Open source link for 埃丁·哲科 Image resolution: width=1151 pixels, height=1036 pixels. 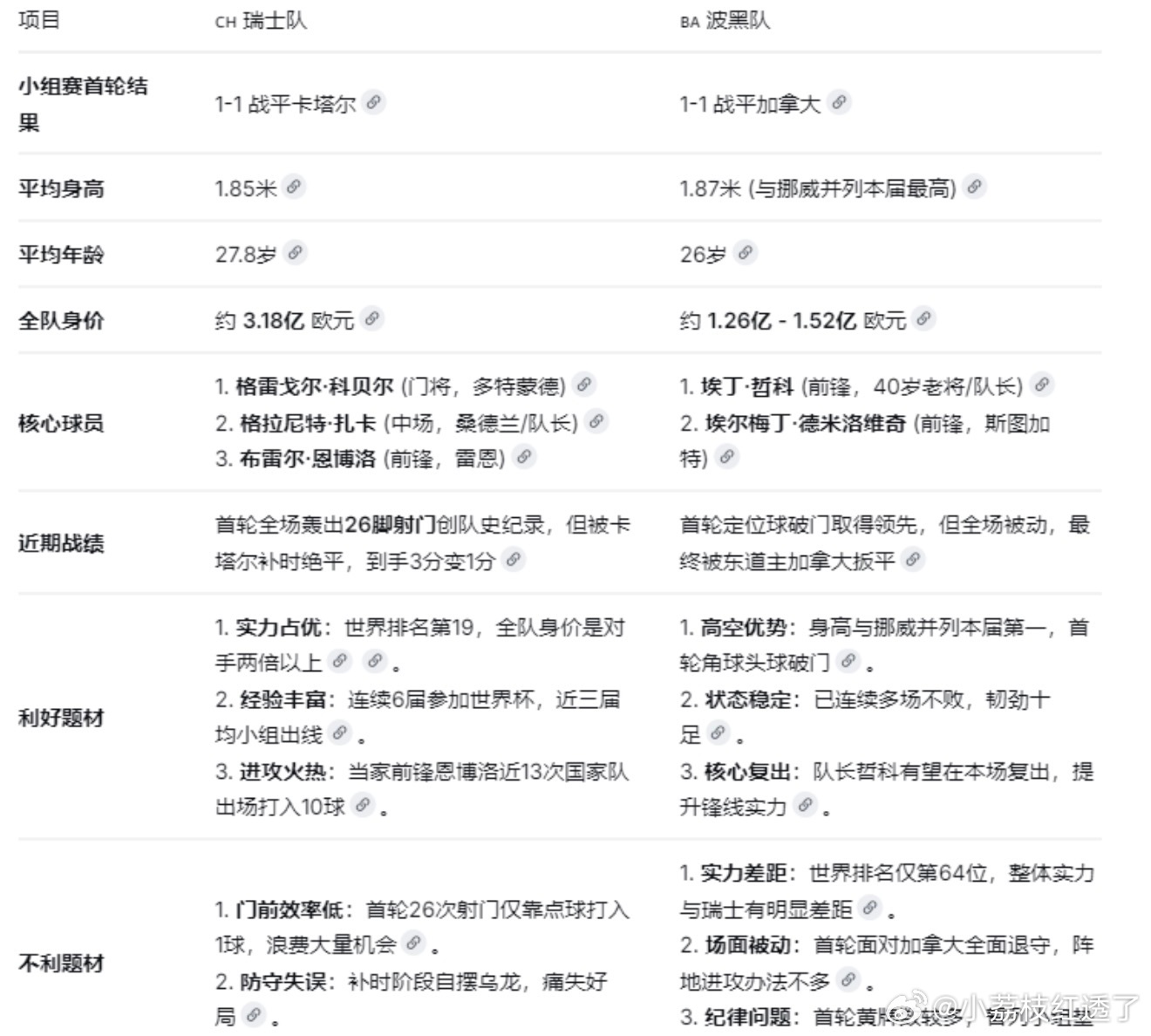click(x=1042, y=385)
